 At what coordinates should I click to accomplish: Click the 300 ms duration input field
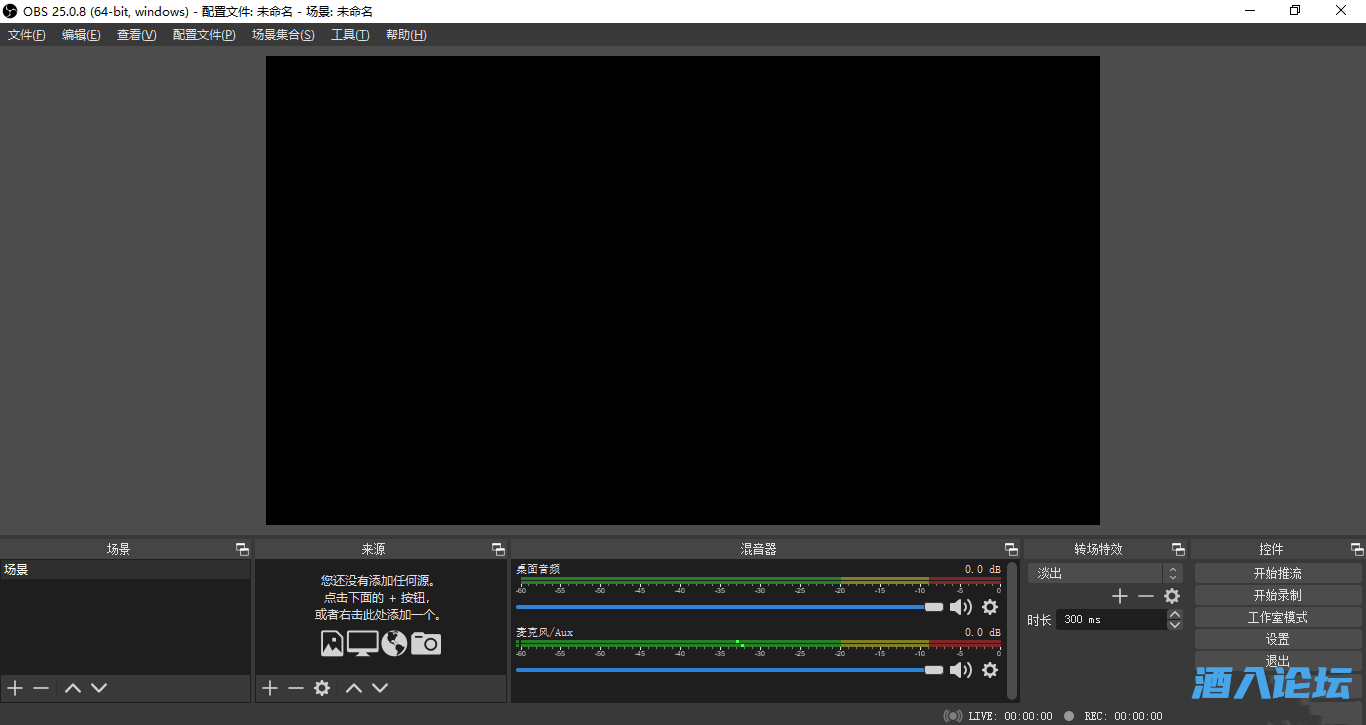tap(1111, 619)
